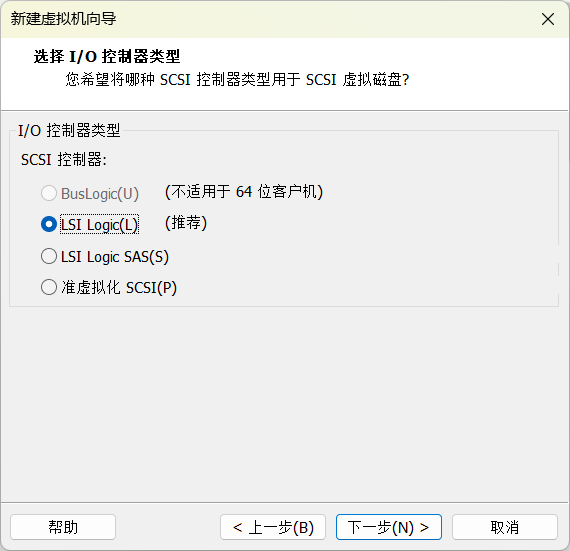570x551 pixels.
Task: Click the disabled BusLogic(U) radio circle
Action: tap(49, 193)
